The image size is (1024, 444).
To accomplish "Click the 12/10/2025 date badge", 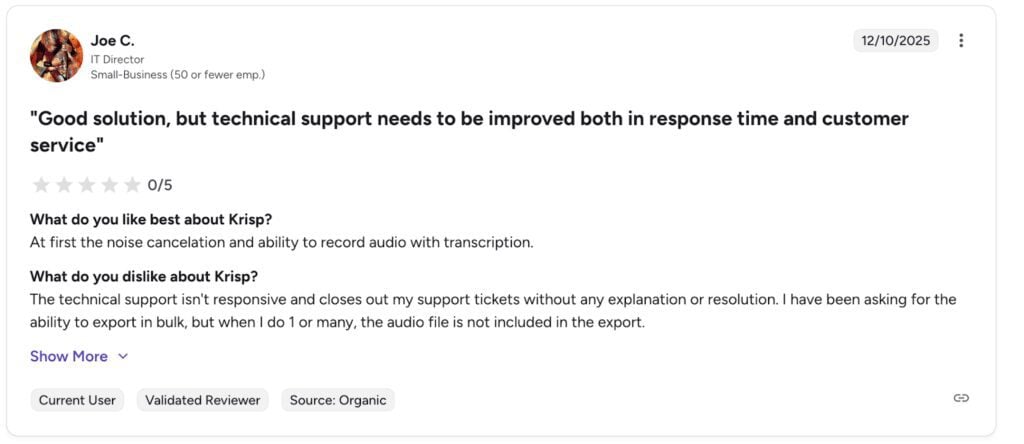I will coord(895,41).
